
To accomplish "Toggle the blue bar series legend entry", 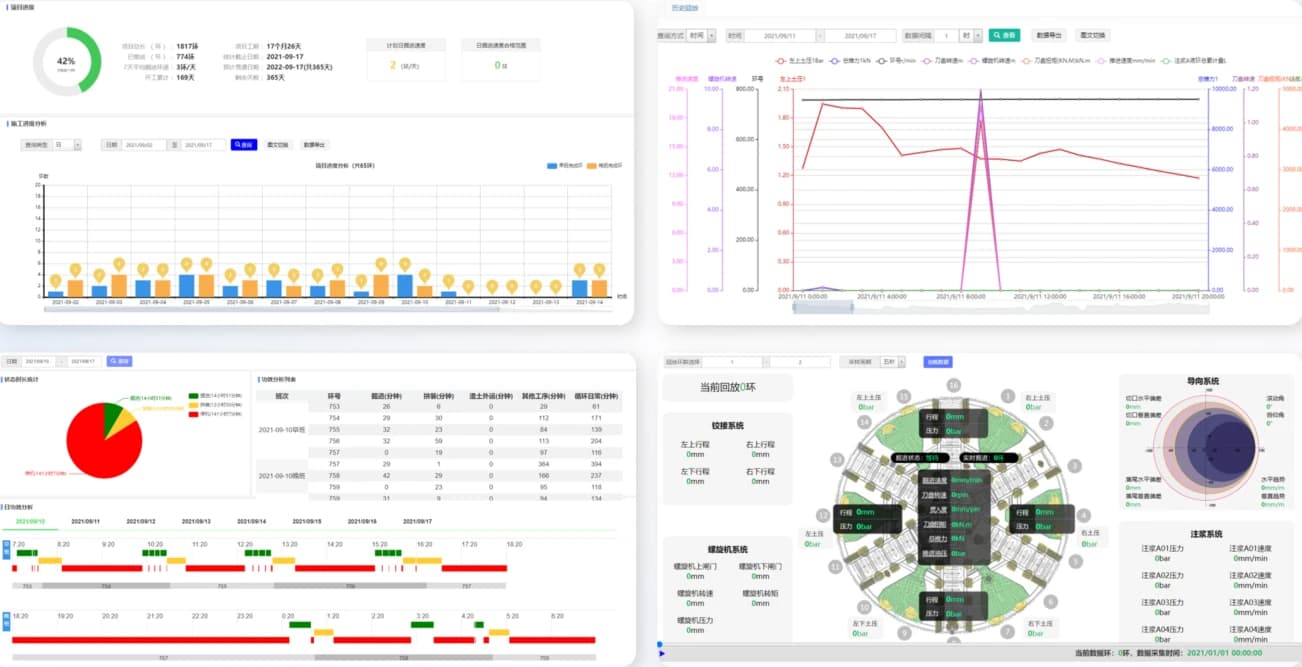I will coord(564,165).
